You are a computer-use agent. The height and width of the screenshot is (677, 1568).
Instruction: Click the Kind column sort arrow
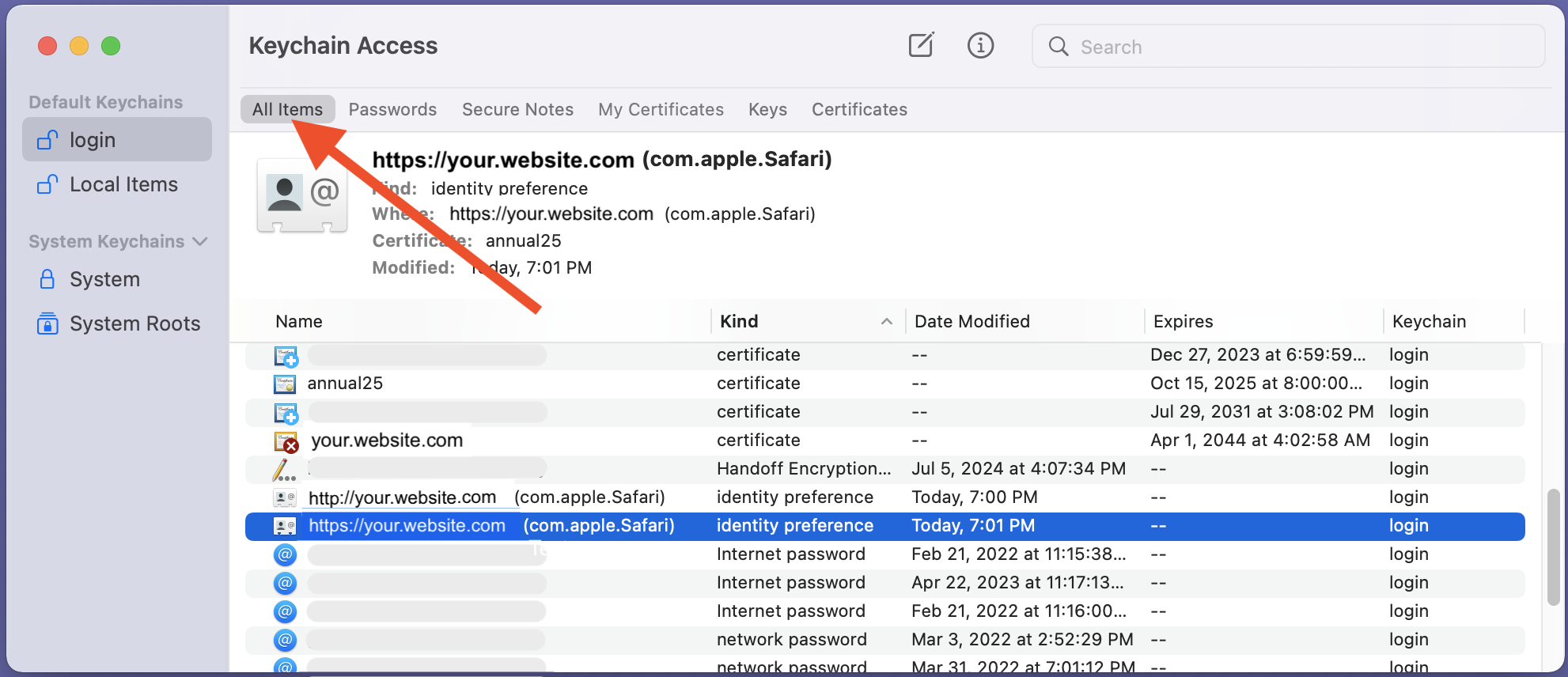[x=887, y=321]
